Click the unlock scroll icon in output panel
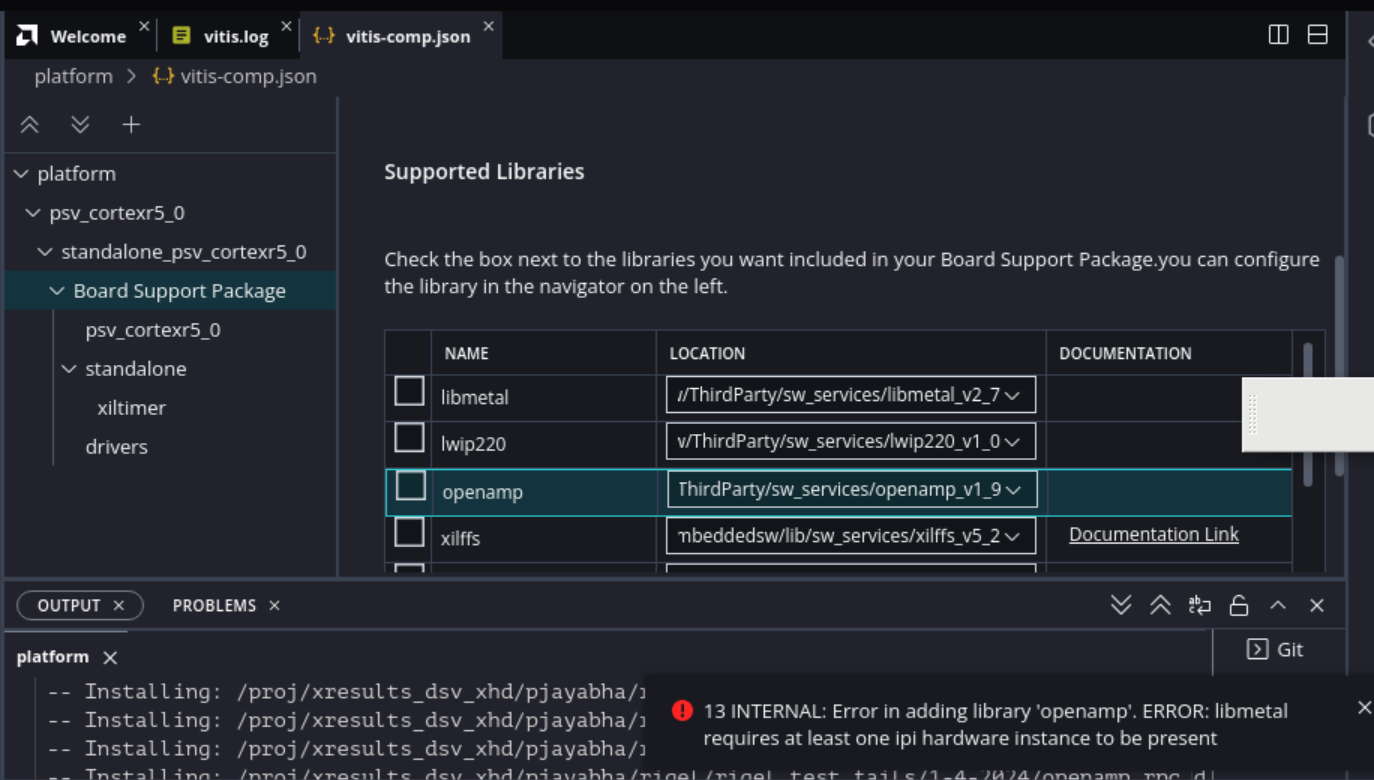 click(x=1238, y=606)
